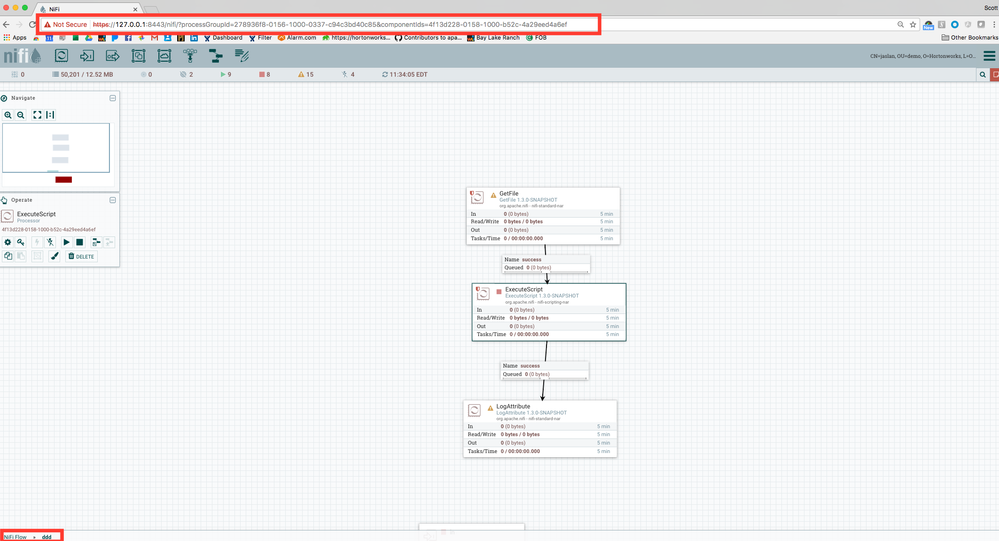Collapse the Navigate panel

(x=113, y=98)
